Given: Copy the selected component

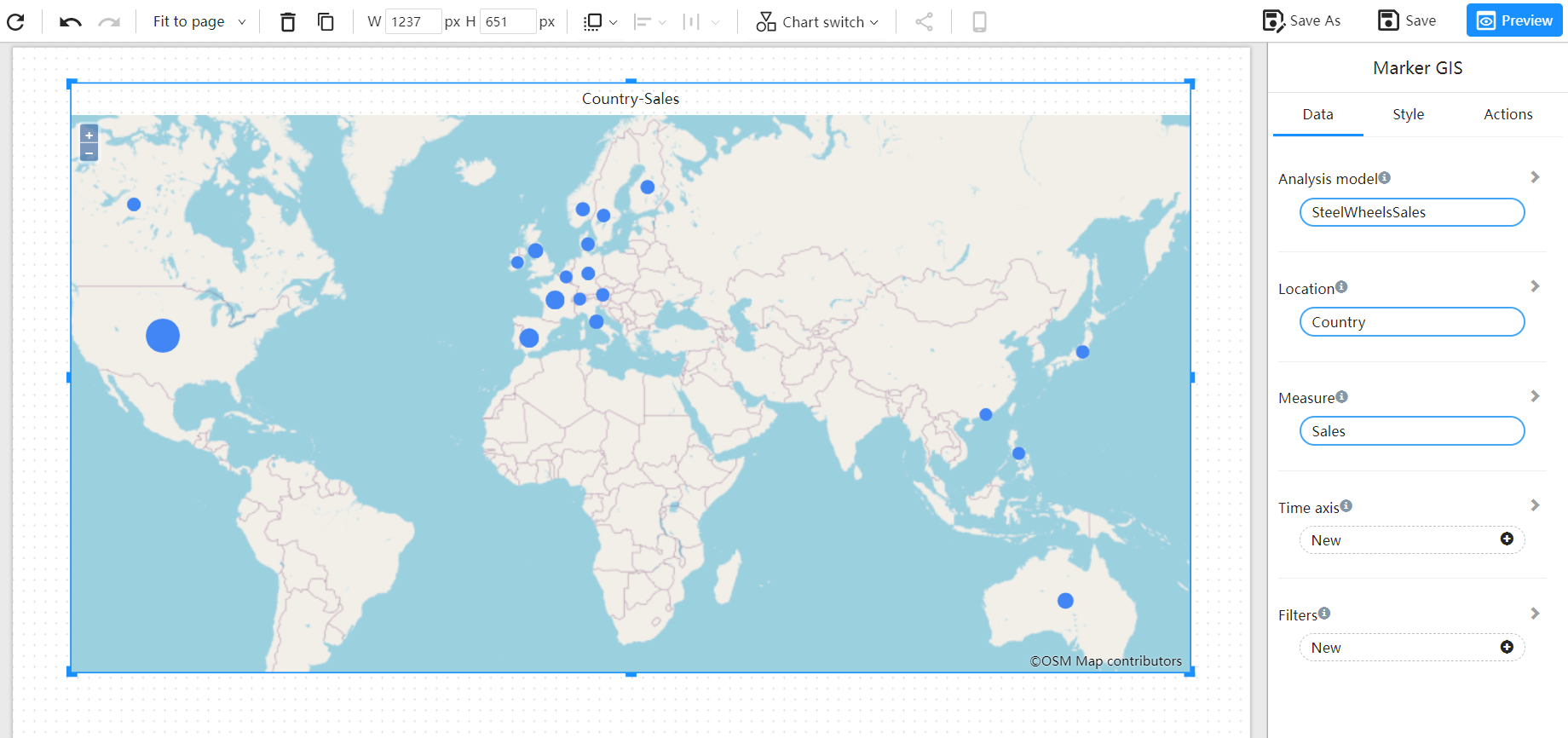Looking at the screenshot, I should 326,21.
